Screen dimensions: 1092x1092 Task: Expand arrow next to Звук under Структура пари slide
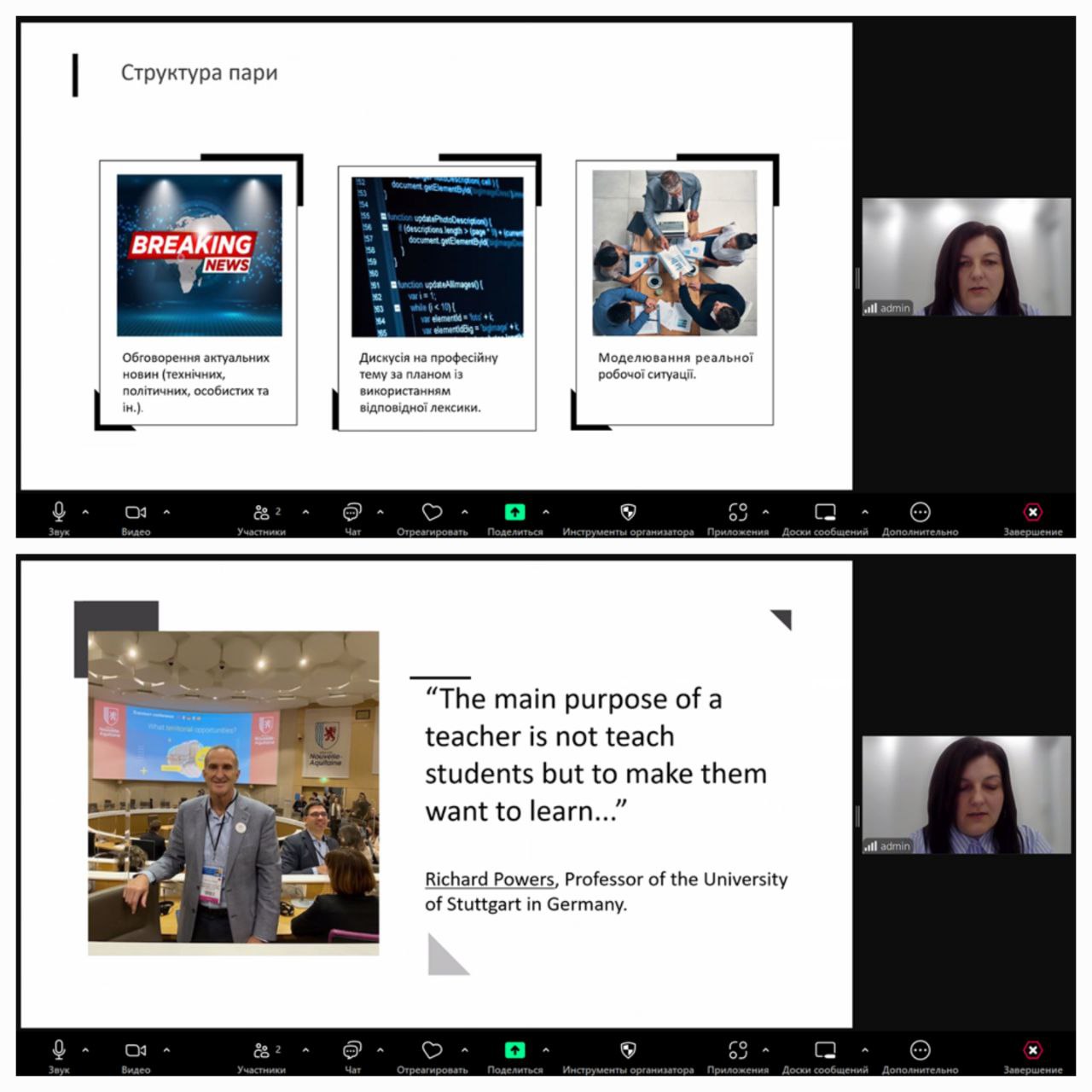click(85, 512)
